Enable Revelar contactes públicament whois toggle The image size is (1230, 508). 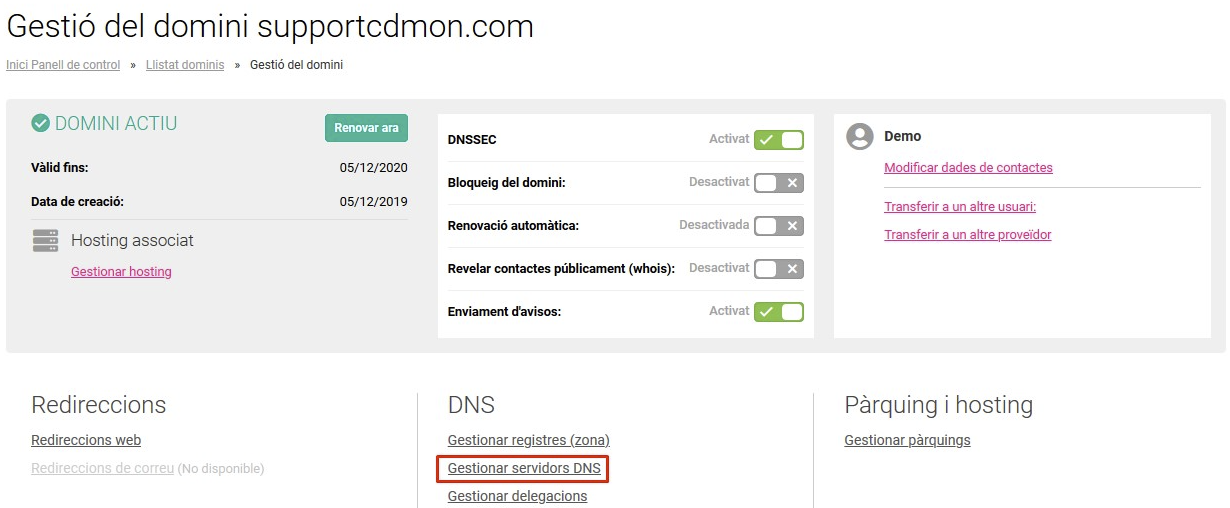[779, 269]
